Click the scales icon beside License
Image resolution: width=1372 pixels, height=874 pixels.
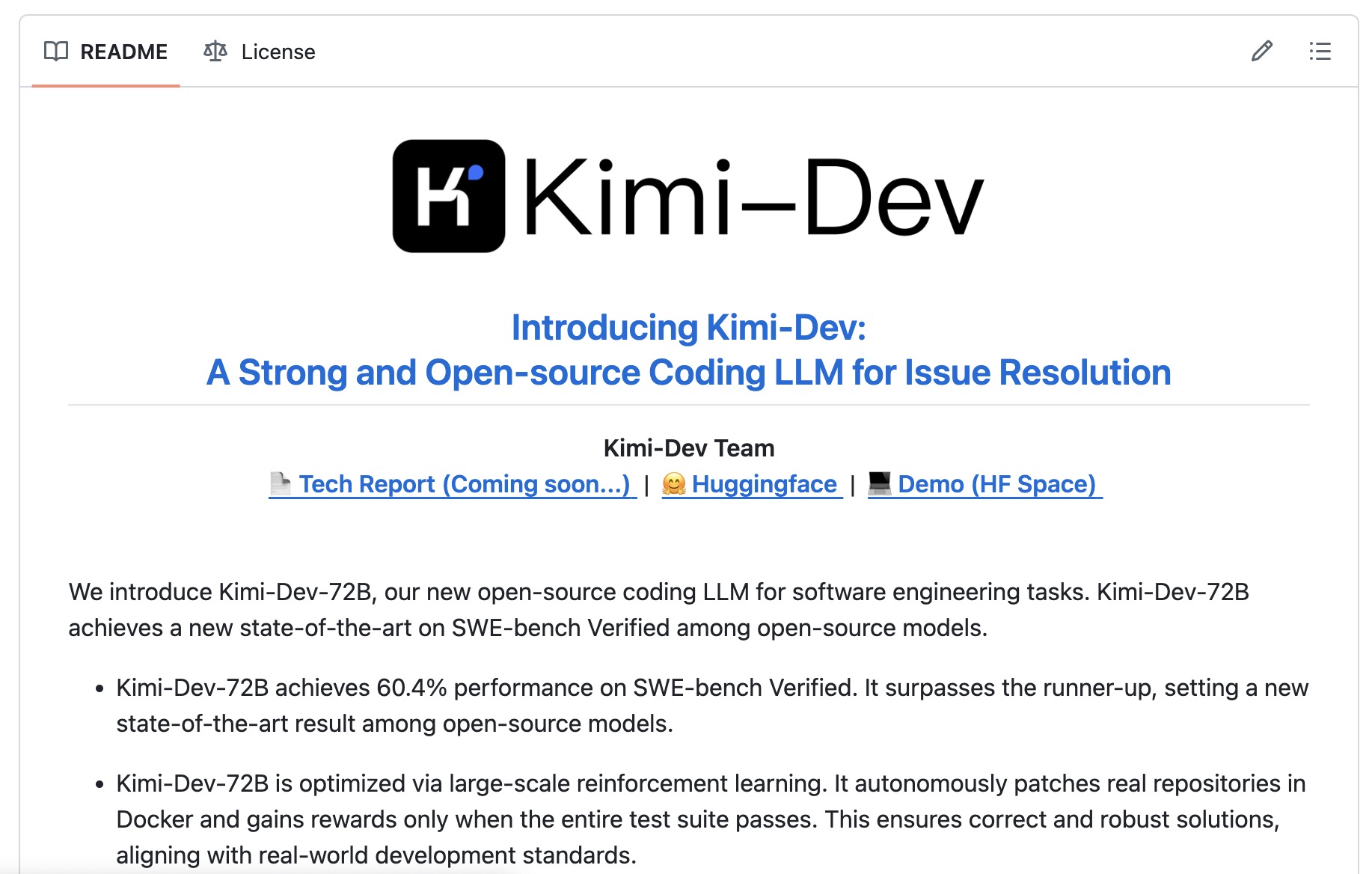[x=215, y=52]
